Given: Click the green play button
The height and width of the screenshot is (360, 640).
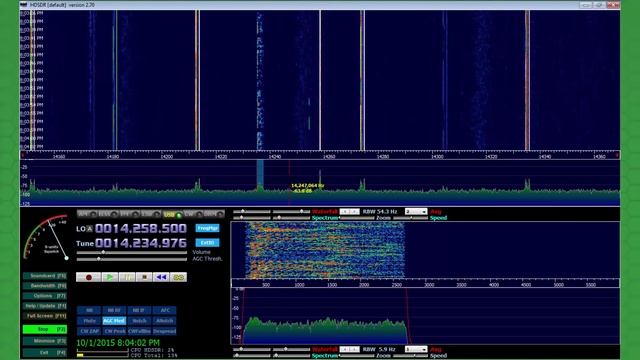Looking at the screenshot, I should (x=109, y=277).
